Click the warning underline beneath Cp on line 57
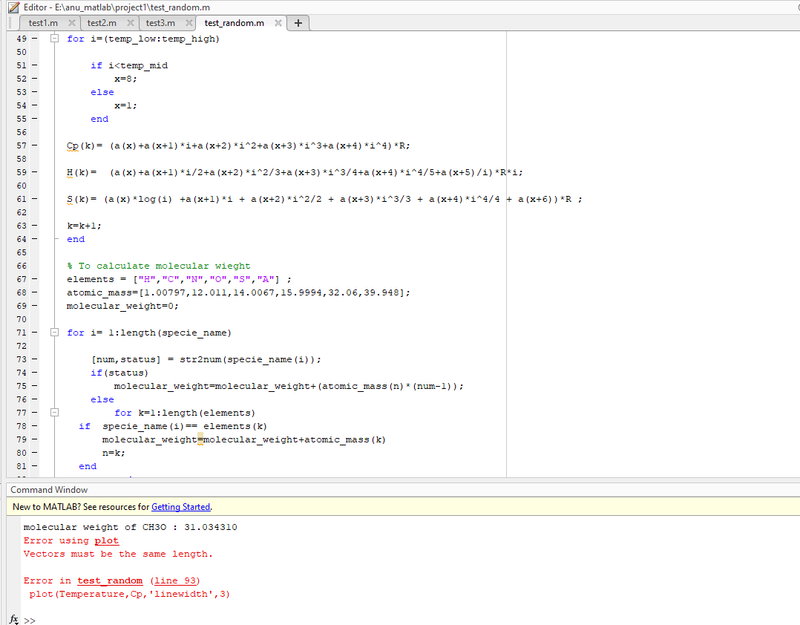 tap(71, 150)
